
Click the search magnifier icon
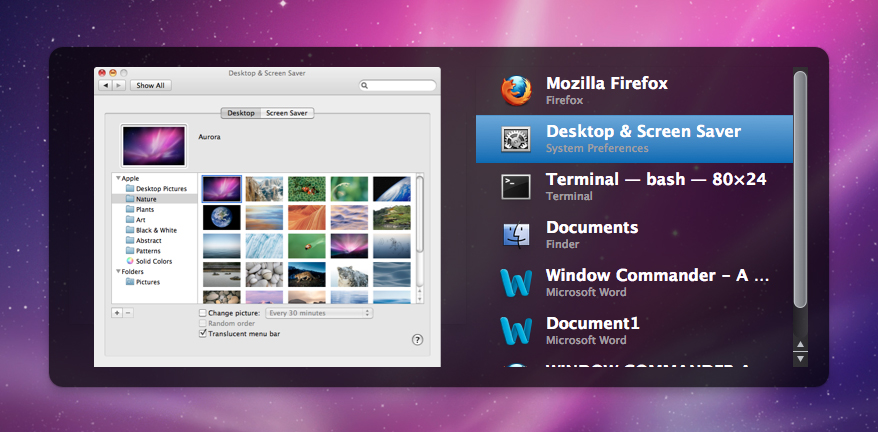(365, 86)
